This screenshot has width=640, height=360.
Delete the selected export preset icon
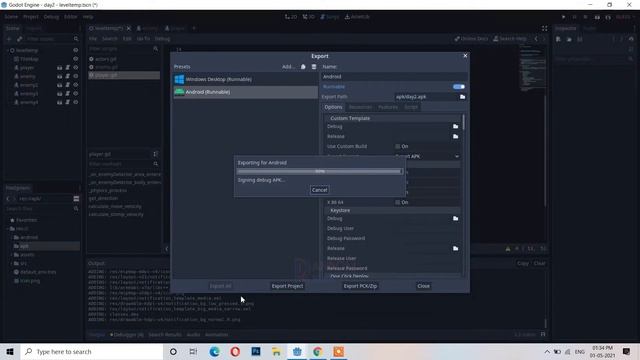(x=314, y=67)
